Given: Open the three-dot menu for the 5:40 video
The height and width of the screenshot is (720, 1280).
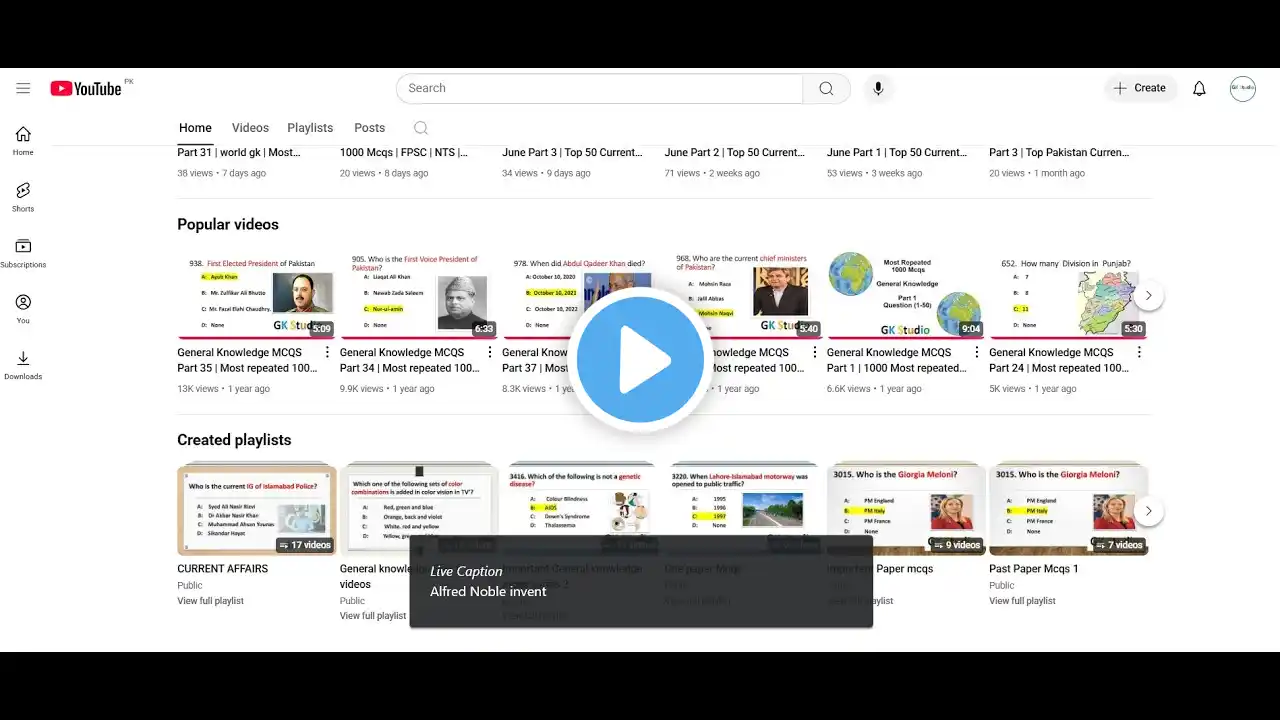Looking at the screenshot, I should [x=814, y=352].
